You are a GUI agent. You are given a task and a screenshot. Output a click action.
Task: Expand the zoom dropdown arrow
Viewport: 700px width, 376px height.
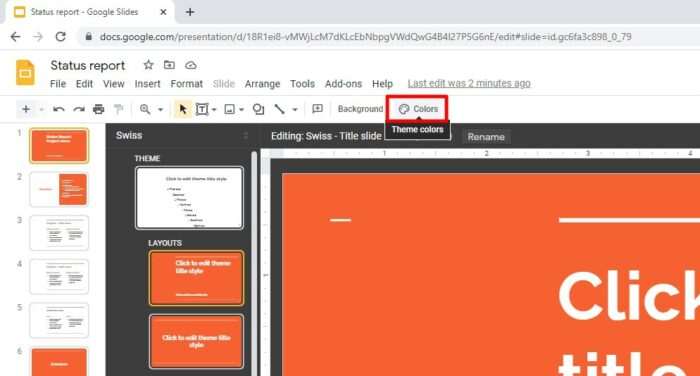[x=160, y=109]
